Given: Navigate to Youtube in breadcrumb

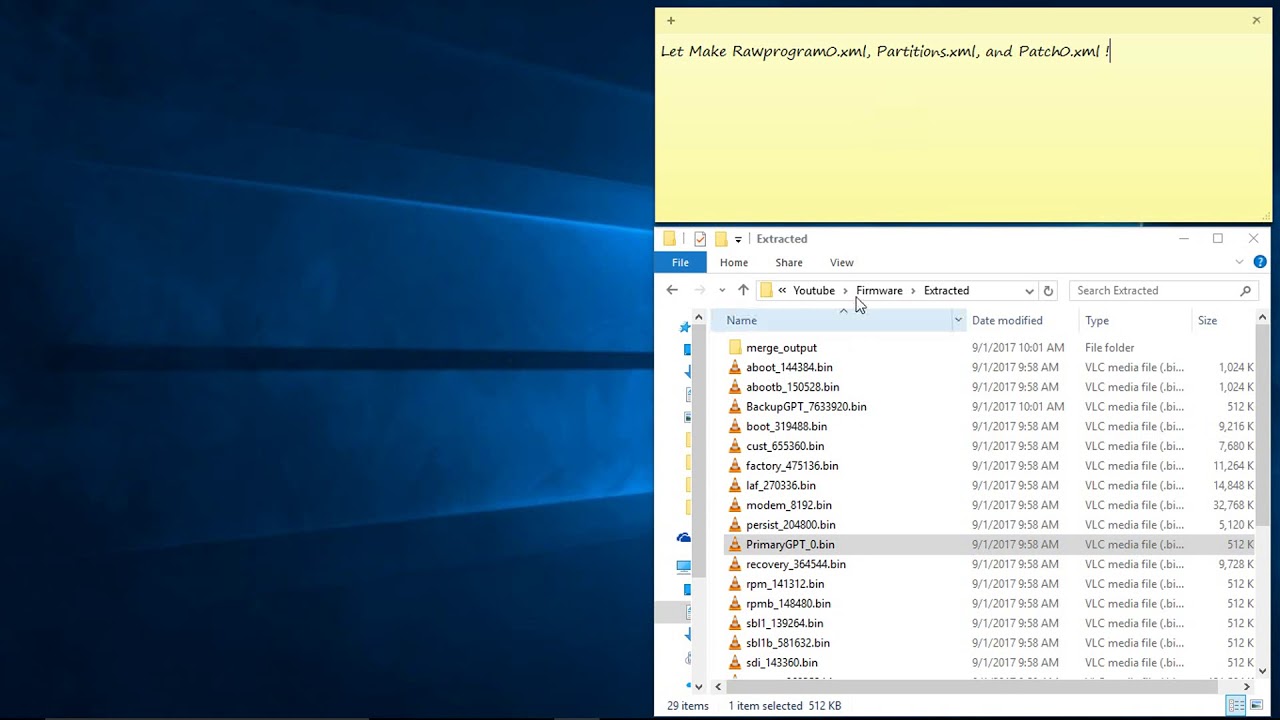Looking at the screenshot, I should tap(814, 290).
